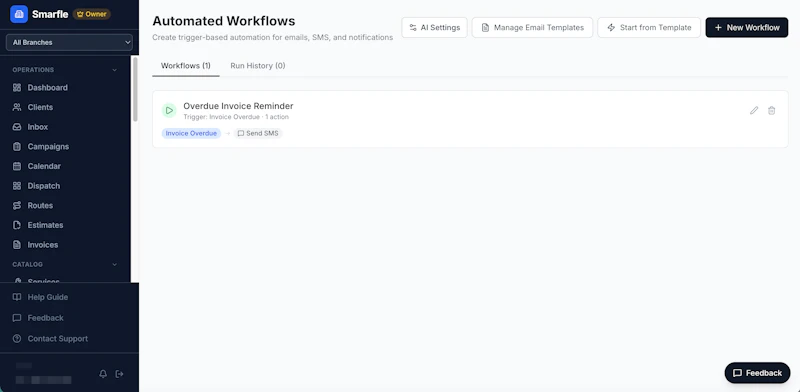
Task: Click the notifications bell icon
Action: [x=103, y=374]
